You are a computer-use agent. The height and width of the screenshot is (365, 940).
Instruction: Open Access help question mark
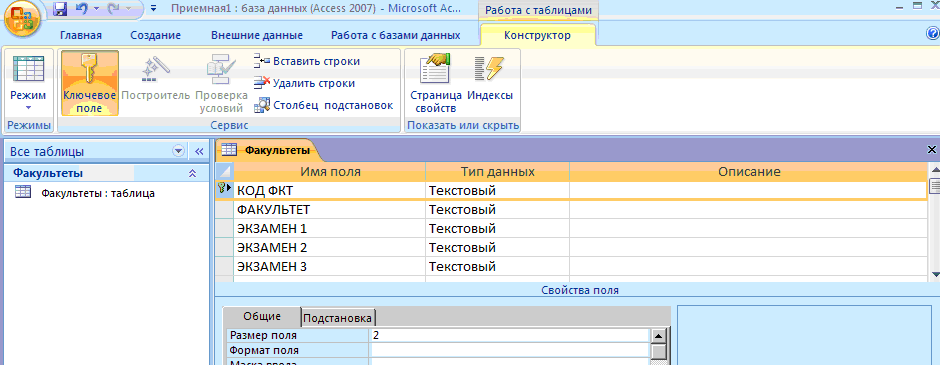[933, 34]
